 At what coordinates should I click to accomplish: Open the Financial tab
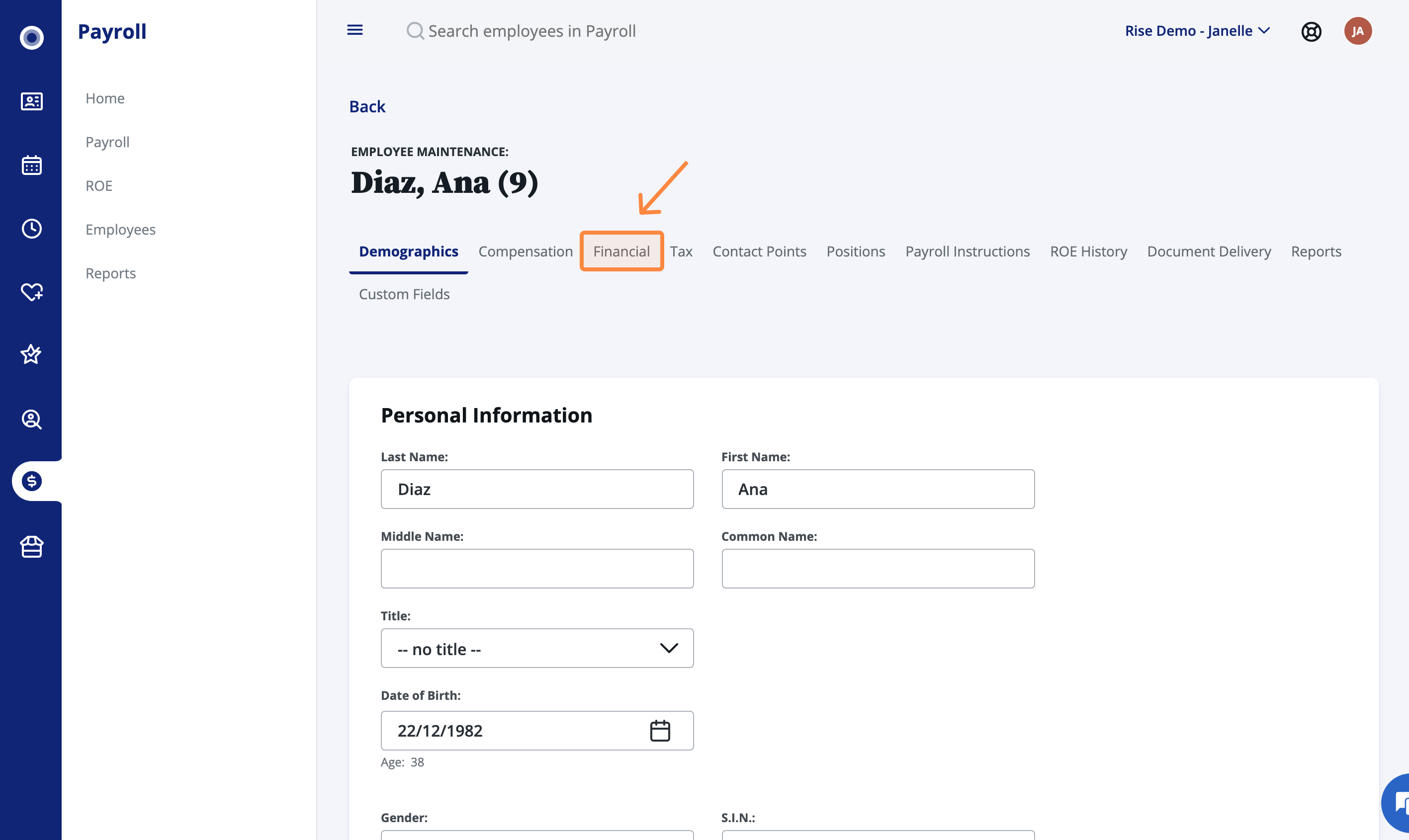point(621,252)
